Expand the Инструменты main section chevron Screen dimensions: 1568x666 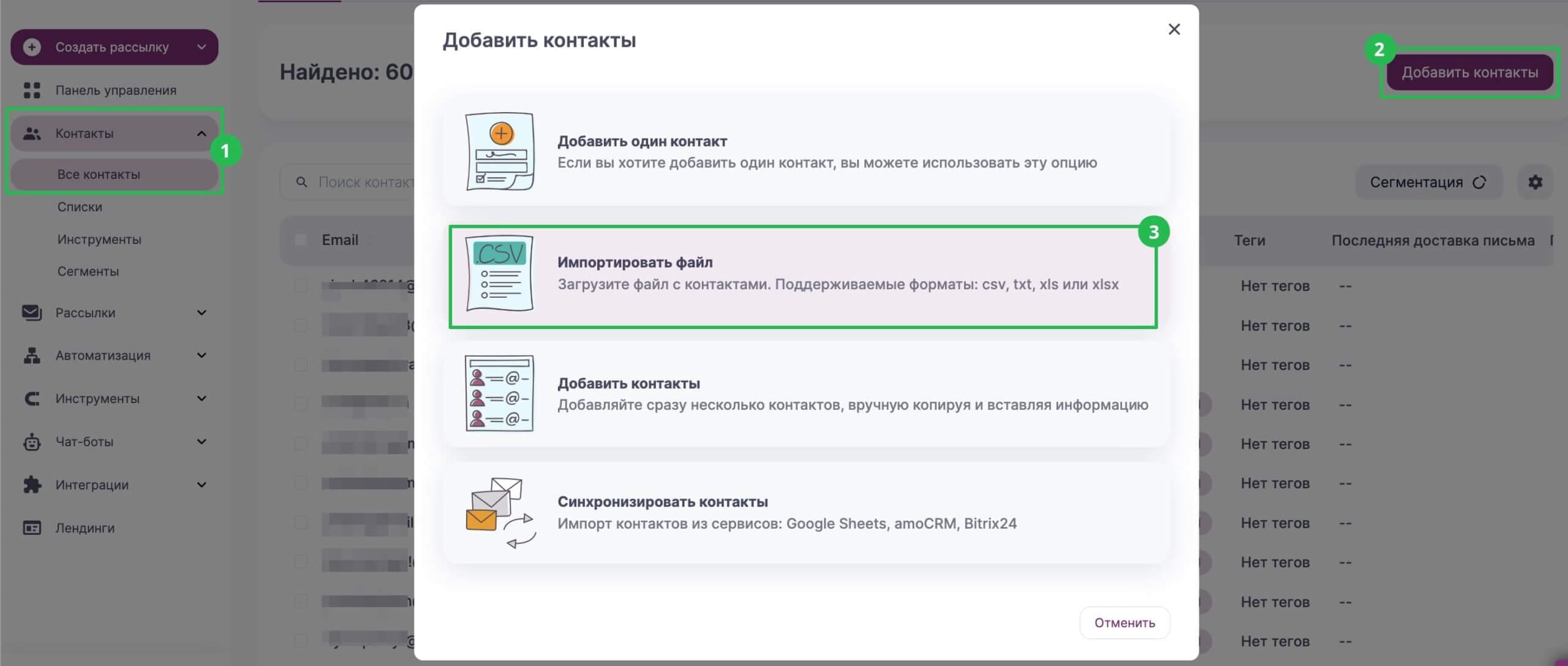pyautogui.click(x=202, y=398)
